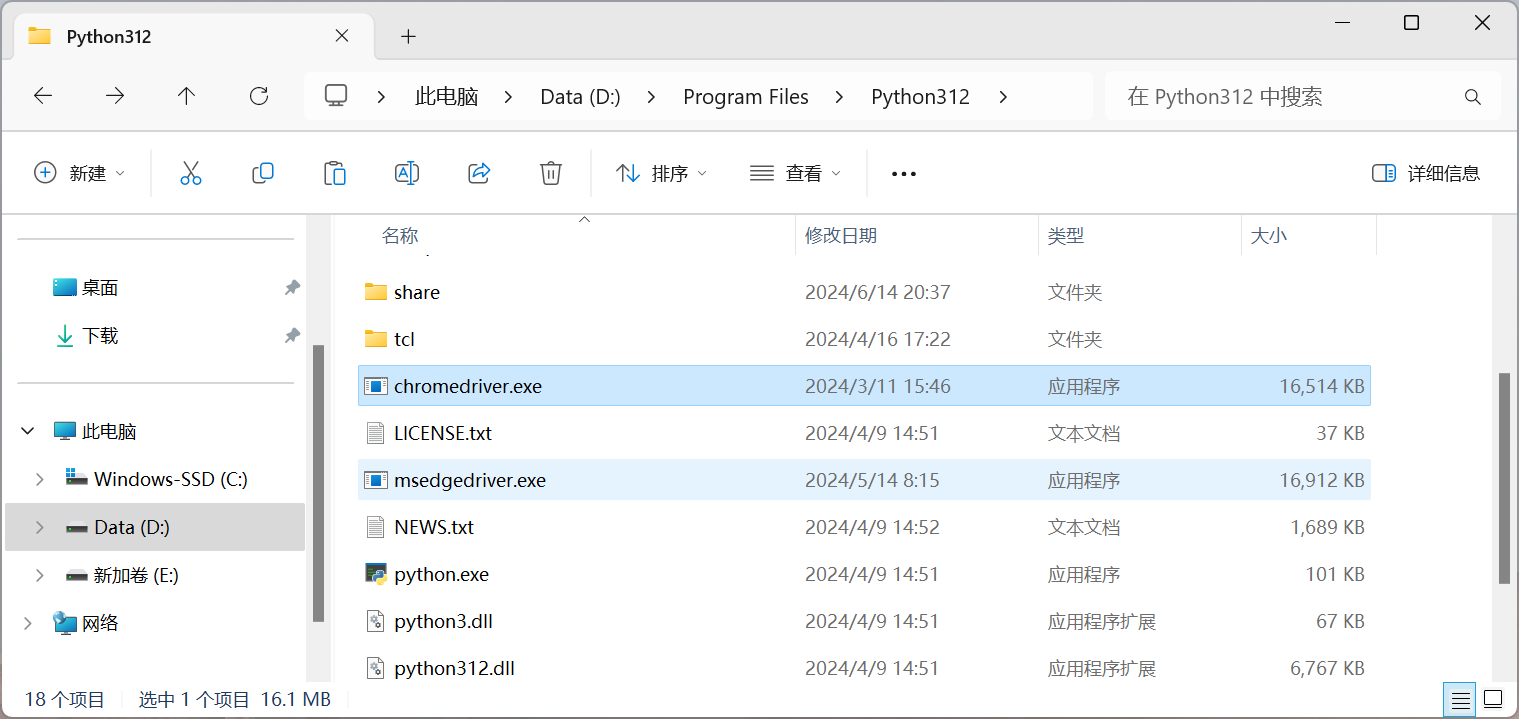Unpin 桌面 from quick access
The image size is (1519, 719).
[292, 288]
